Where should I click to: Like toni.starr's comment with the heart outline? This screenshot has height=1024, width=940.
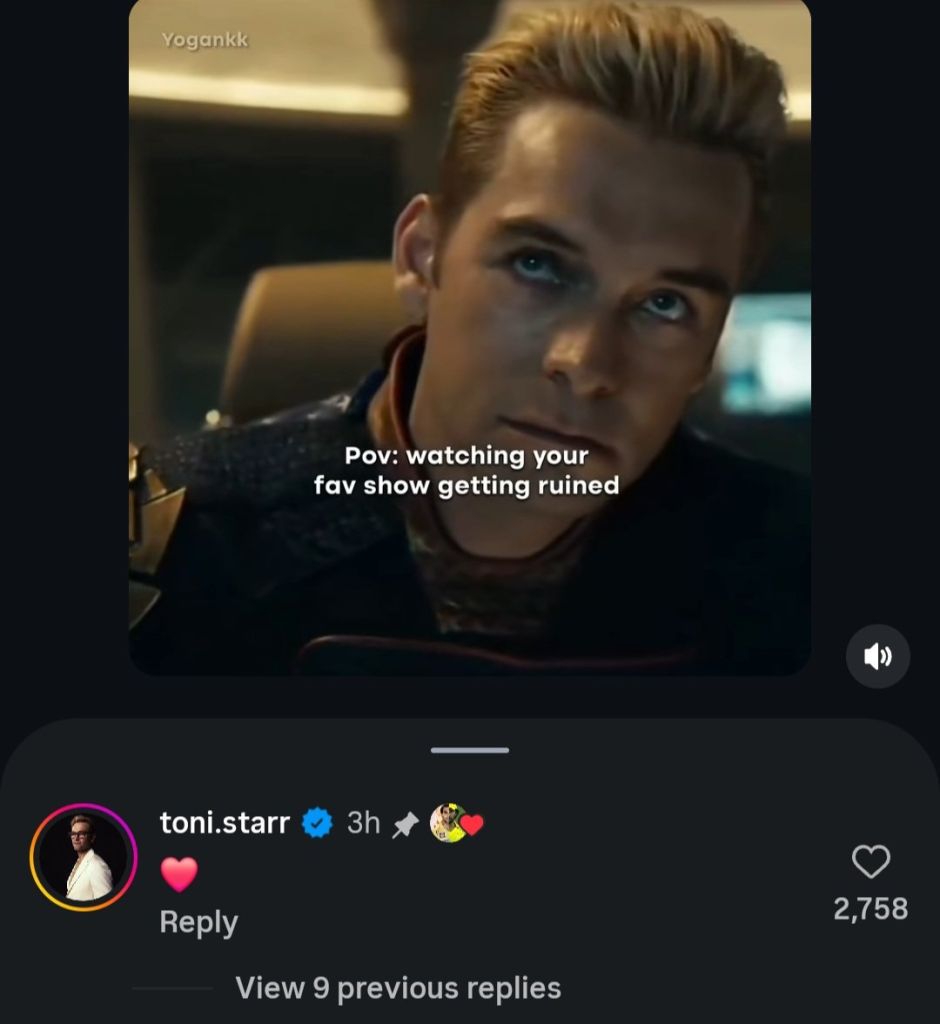pos(871,861)
